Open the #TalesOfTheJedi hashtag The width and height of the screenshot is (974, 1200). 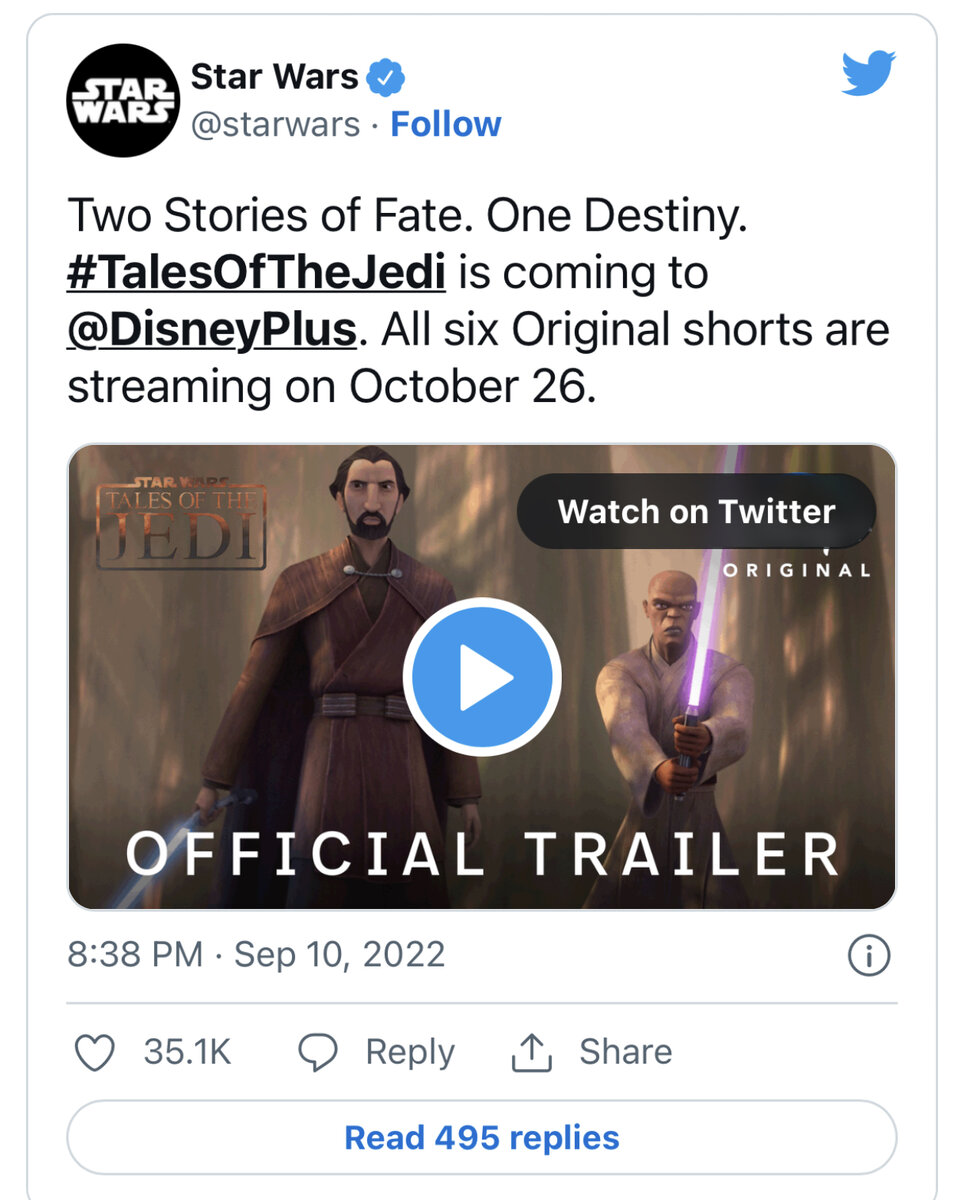point(256,273)
